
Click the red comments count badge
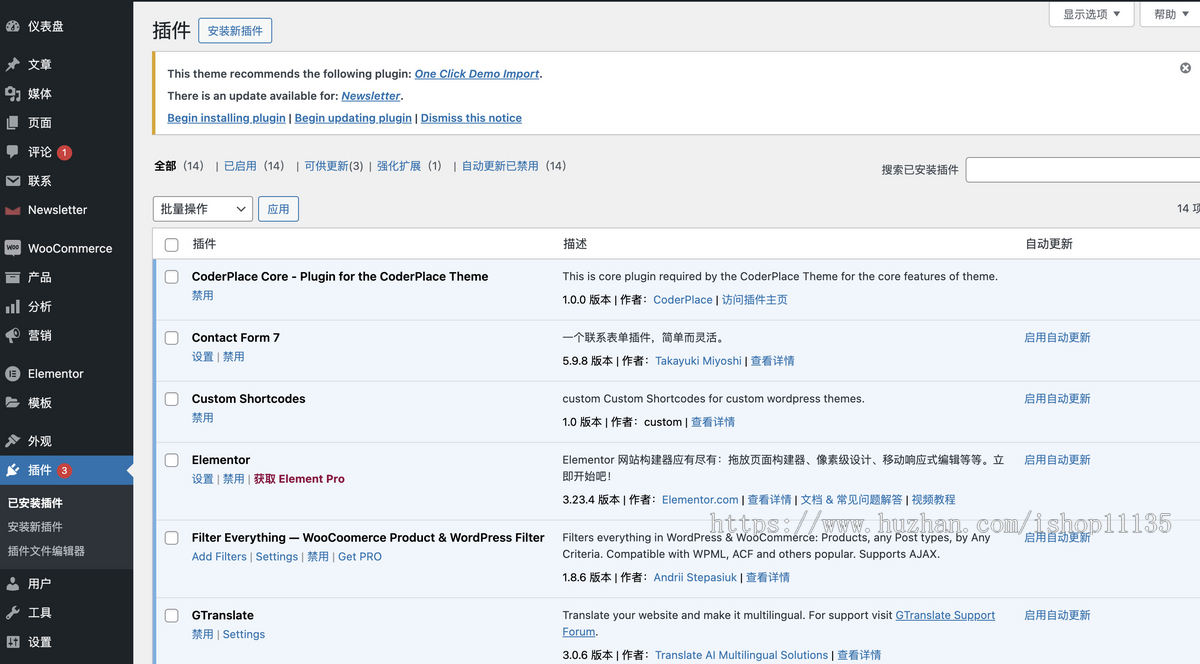pos(64,152)
